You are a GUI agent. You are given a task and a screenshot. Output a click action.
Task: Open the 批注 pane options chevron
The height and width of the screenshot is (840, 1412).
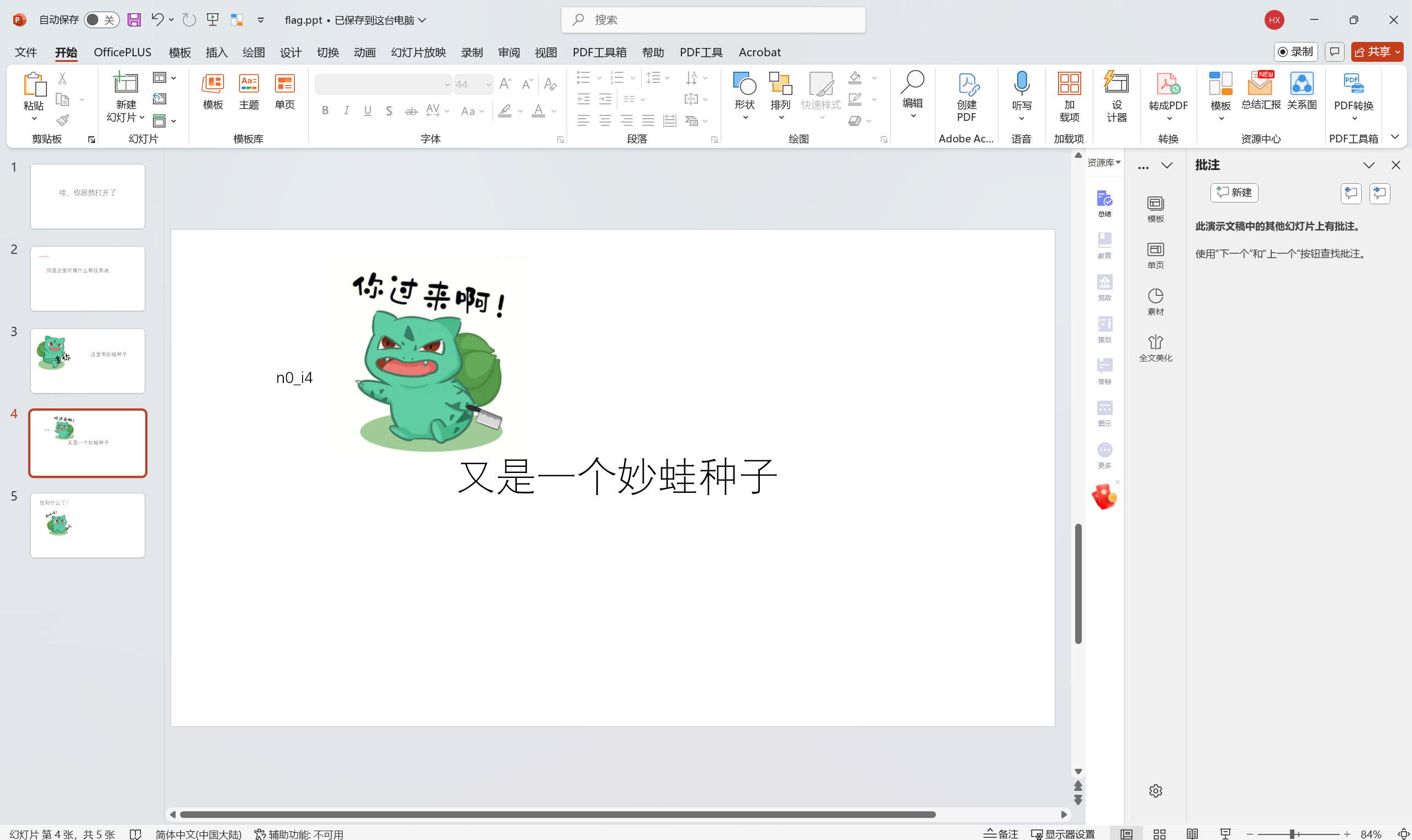click(1368, 165)
